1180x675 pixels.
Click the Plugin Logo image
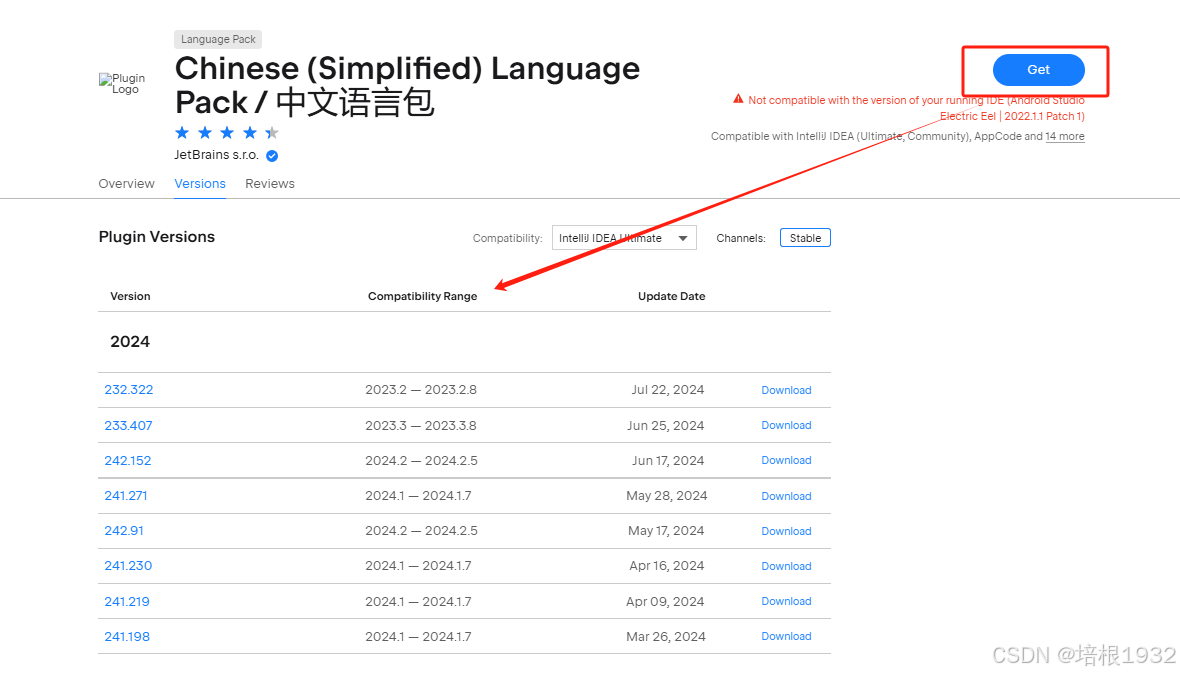pos(122,84)
